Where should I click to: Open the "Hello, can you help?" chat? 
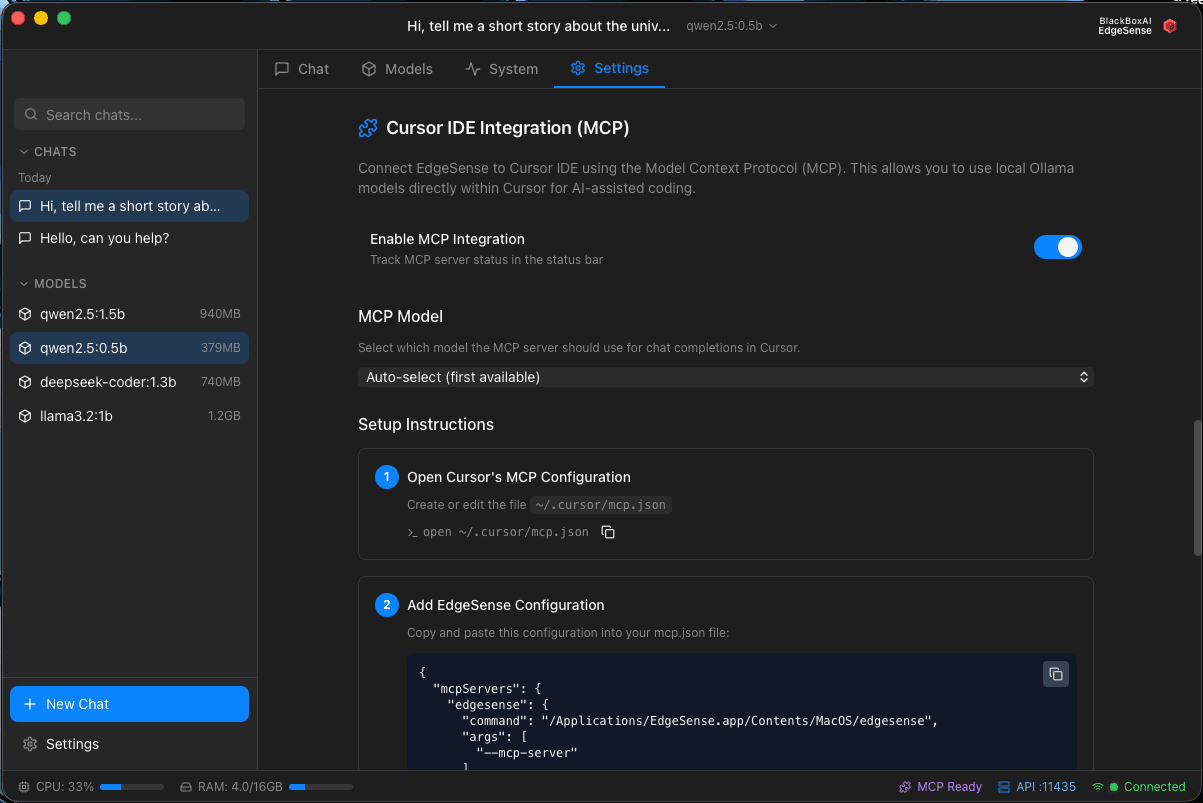(104, 238)
